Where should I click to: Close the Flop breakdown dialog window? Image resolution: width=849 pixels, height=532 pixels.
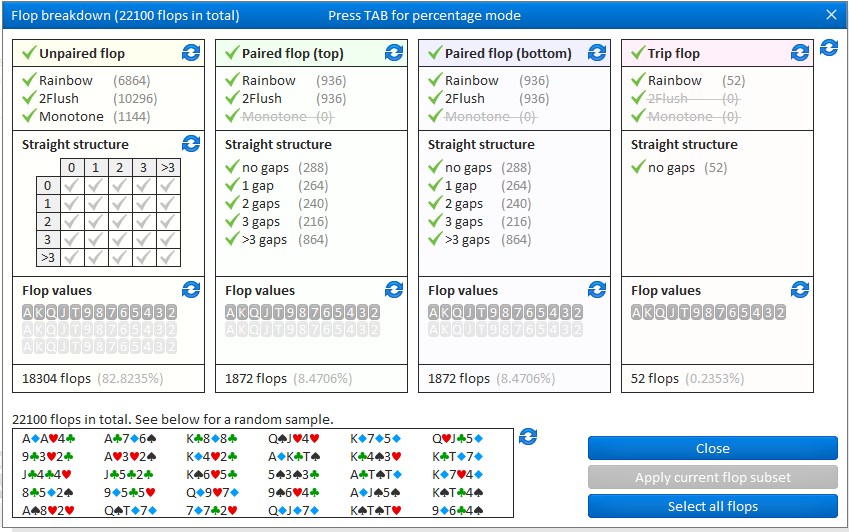(831, 15)
